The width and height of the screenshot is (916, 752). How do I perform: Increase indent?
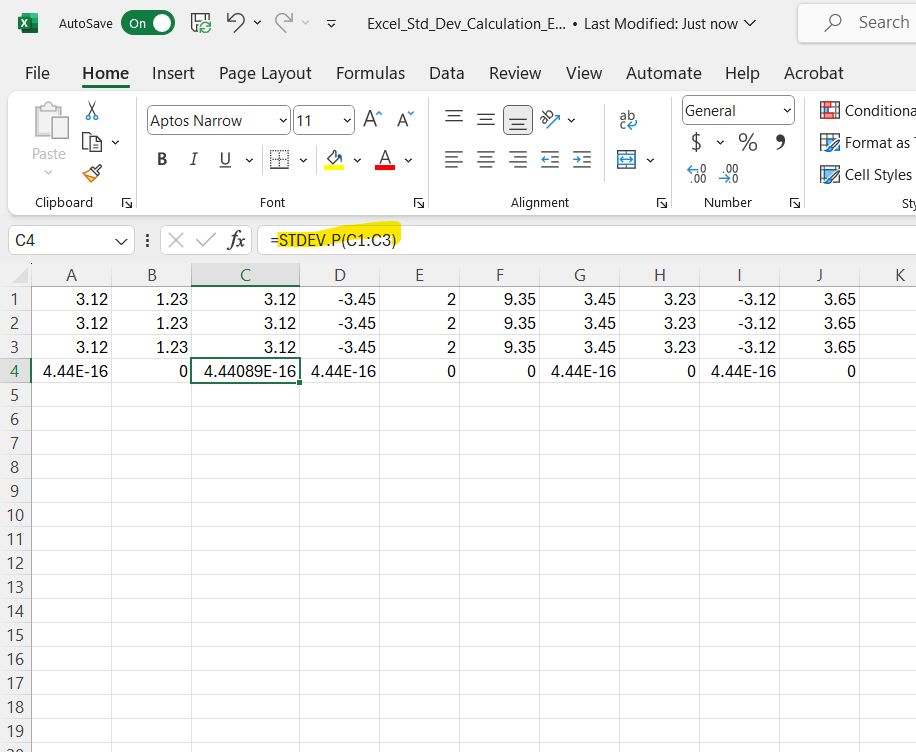(x=582, y=159)
